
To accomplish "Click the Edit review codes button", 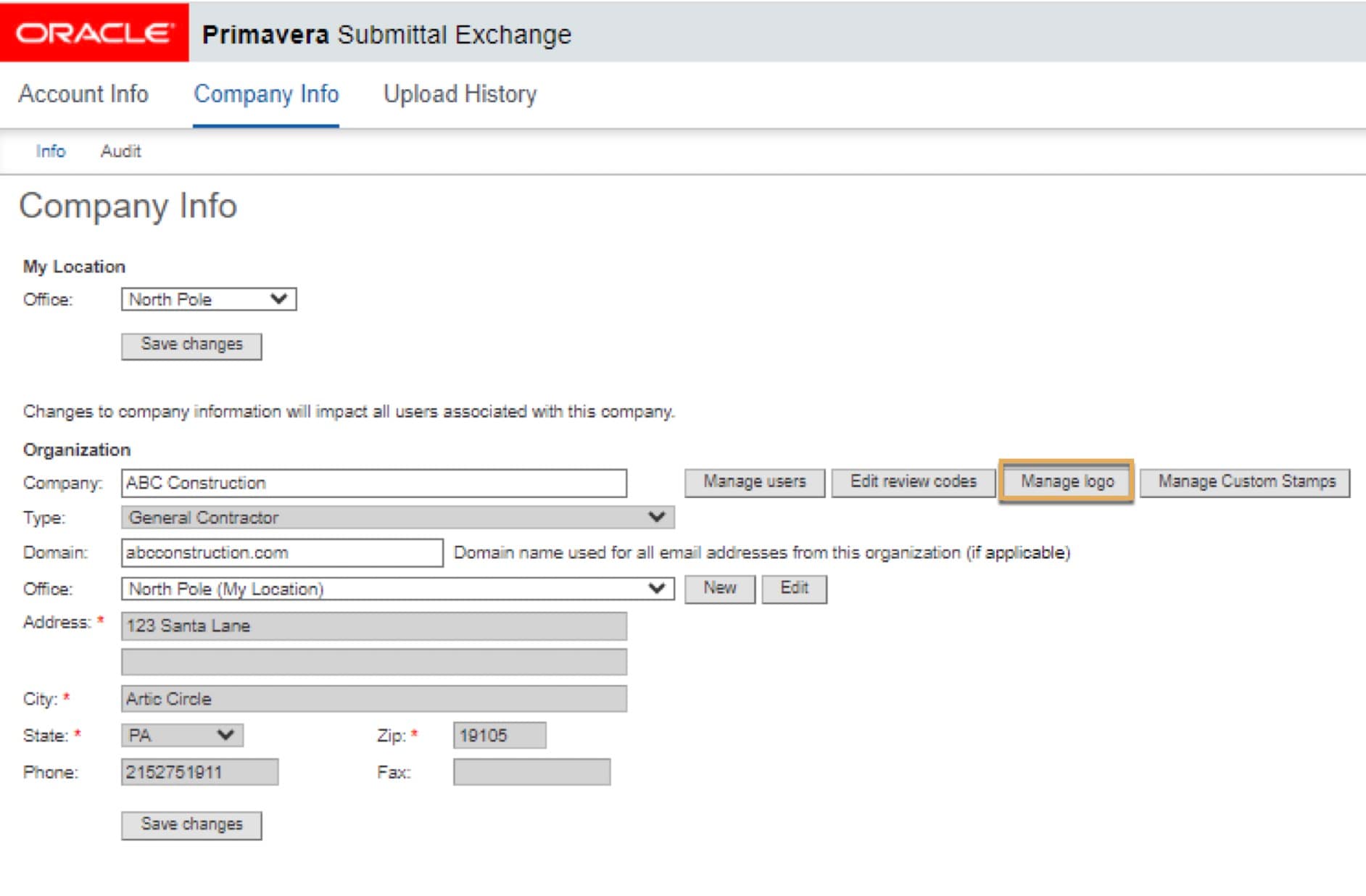I will point(913,482).
